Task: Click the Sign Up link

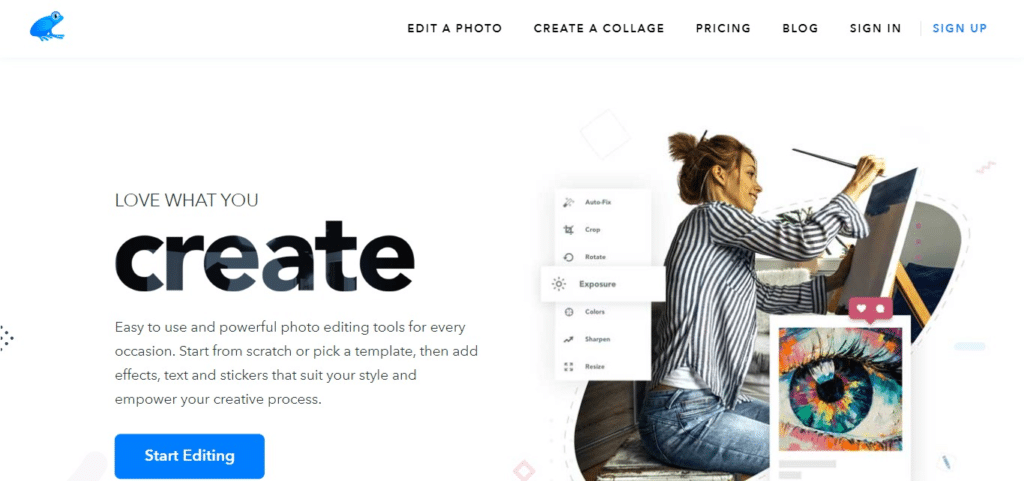Action: [x=959, y=29]
